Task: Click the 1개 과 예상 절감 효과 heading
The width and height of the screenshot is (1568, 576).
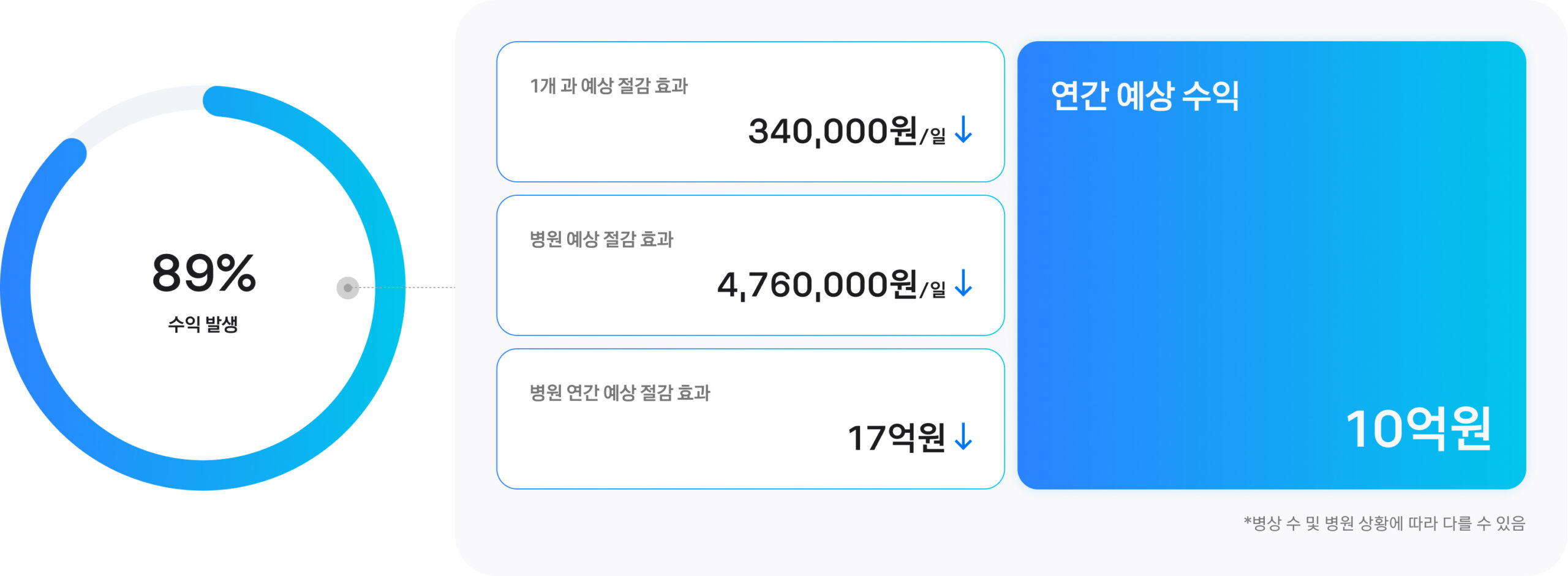Action: click(x=609, y=86)
